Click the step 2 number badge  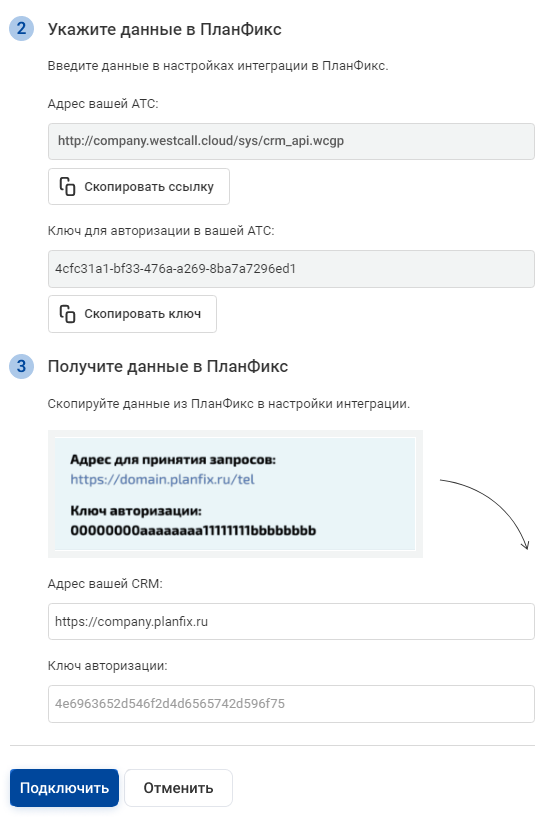[21, 28]
